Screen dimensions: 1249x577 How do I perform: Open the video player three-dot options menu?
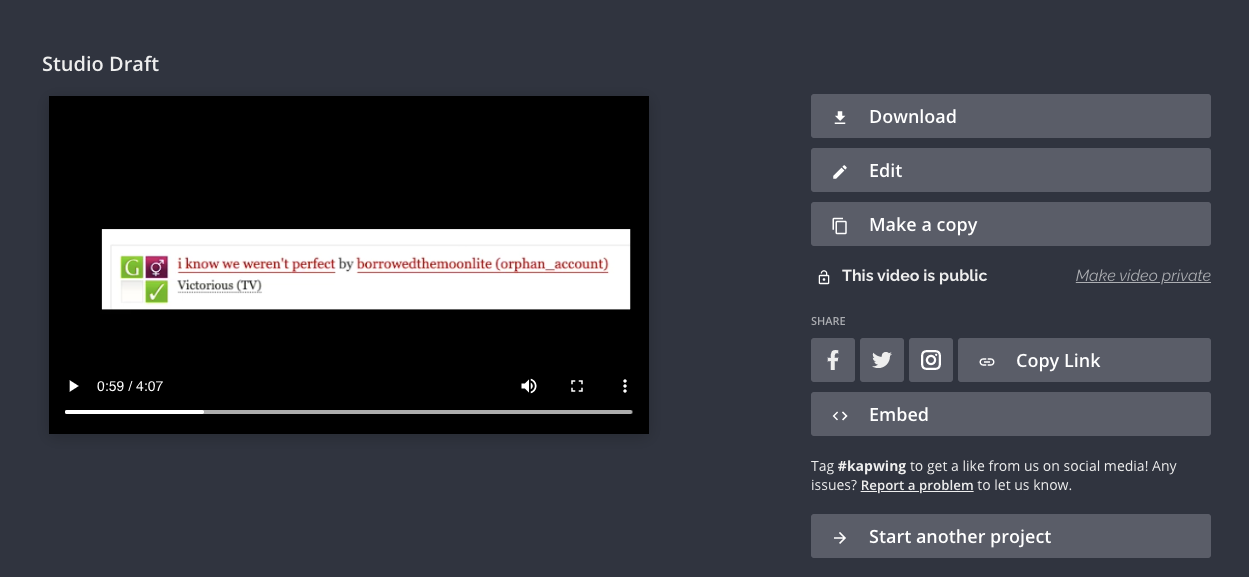(x=625, y=386)
